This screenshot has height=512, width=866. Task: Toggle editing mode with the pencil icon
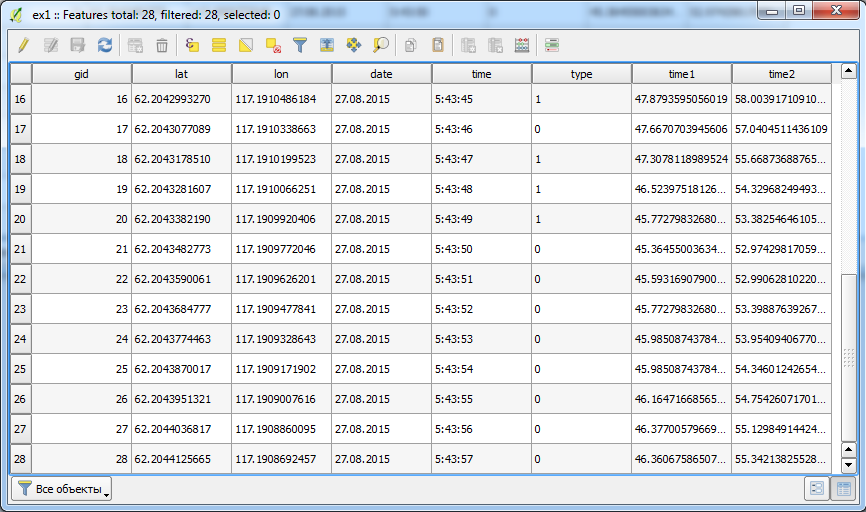coord(24,45)
